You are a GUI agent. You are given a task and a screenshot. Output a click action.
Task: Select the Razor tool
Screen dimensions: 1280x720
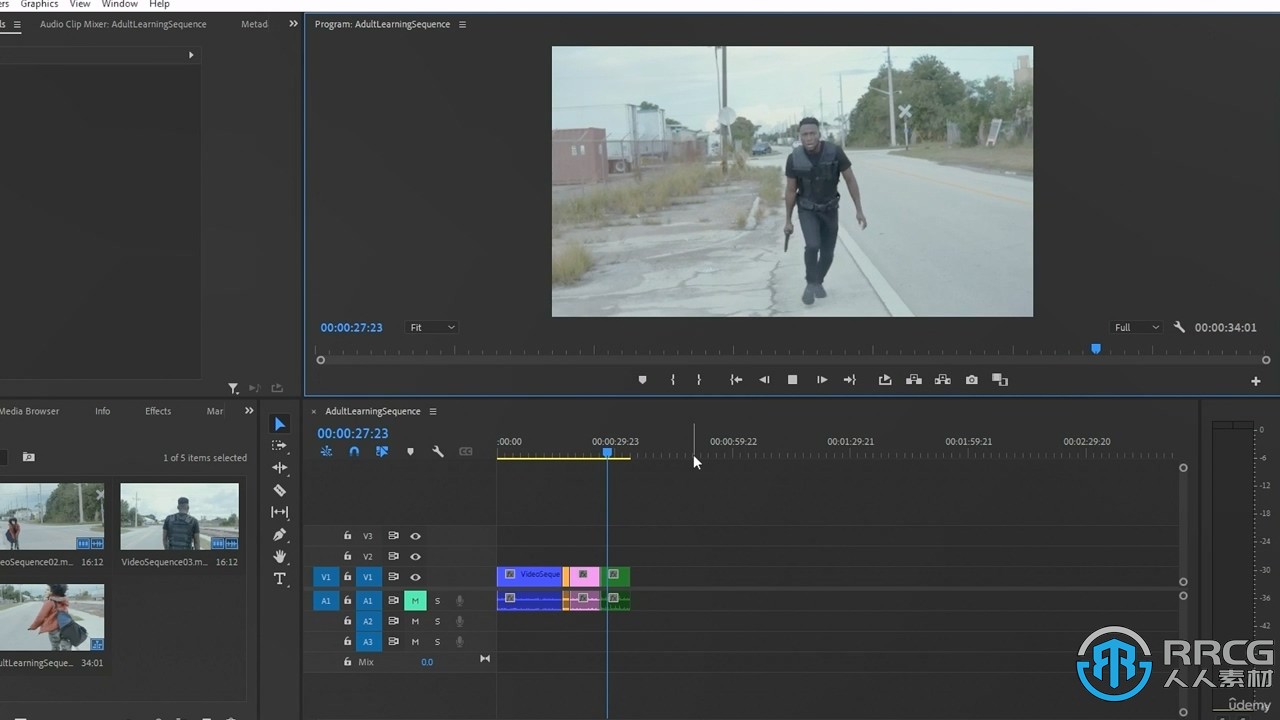pos(280,490)
